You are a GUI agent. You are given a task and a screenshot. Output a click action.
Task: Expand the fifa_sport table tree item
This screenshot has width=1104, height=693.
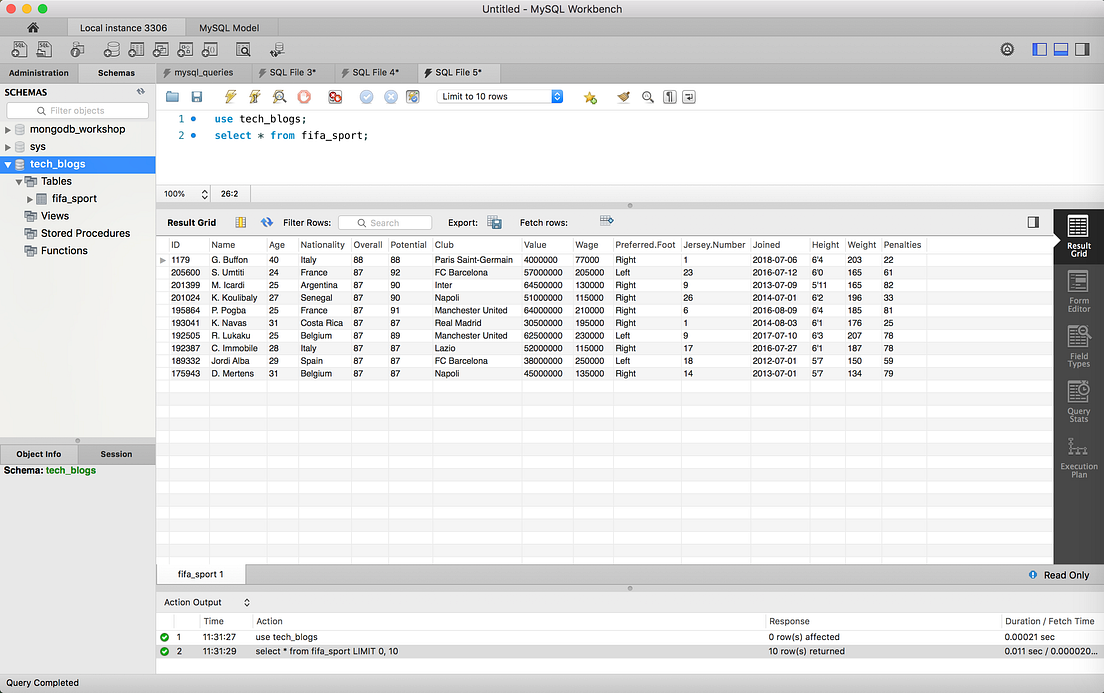pyautogui.click(x=29, y=198)
